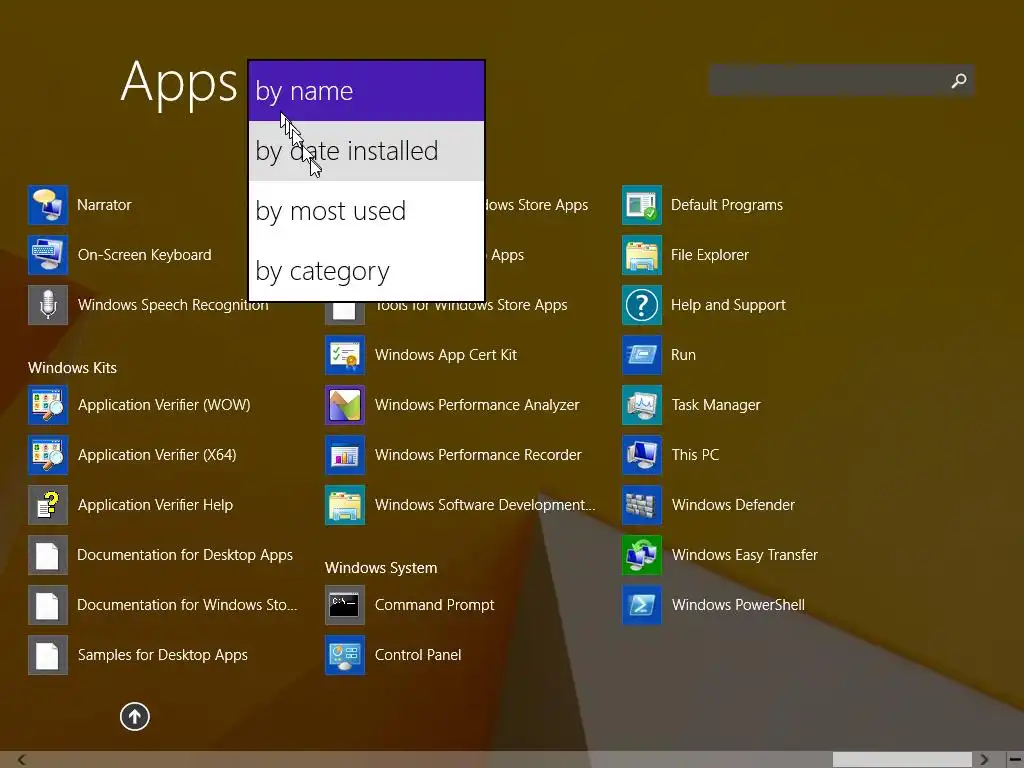Click the 'Windows Defender' label
The width and height of the screenshot is (1024, 768).
coord(733,505)
